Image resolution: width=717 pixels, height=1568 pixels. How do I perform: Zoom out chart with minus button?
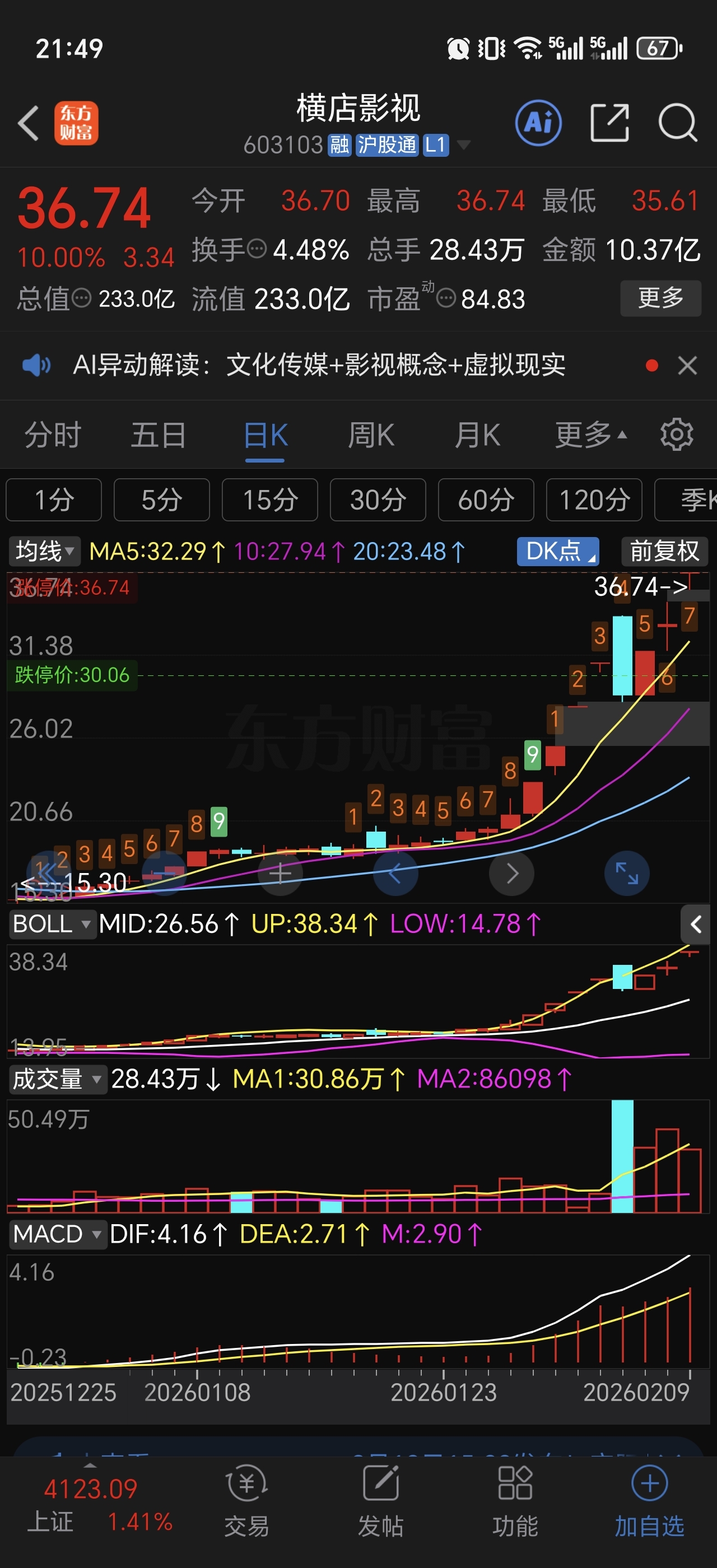coord(164,874)
